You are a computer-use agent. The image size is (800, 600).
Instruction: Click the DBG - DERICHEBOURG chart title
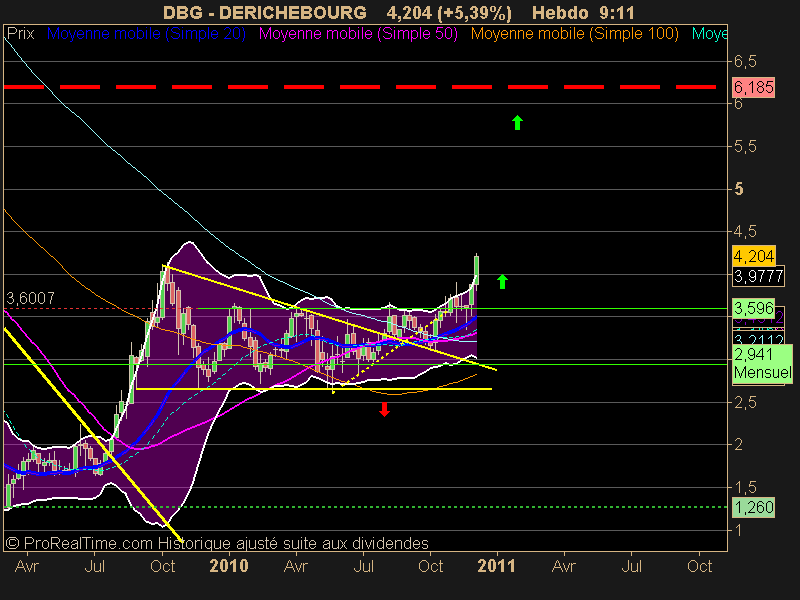(265, 13)
